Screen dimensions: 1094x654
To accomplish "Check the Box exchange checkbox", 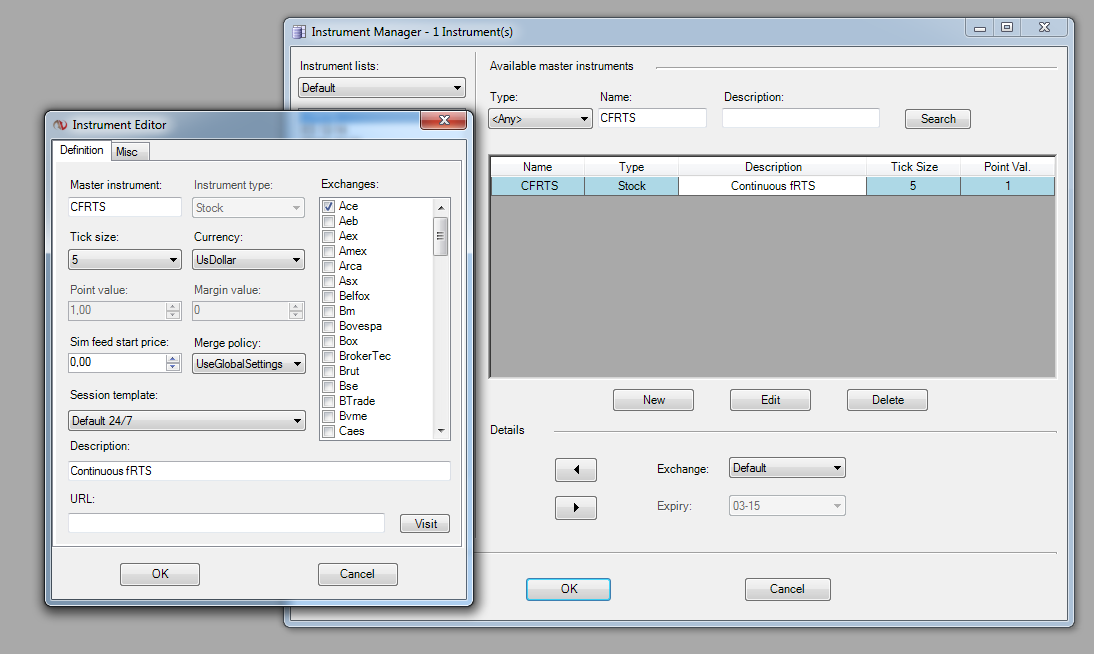I will pos(329,341).
